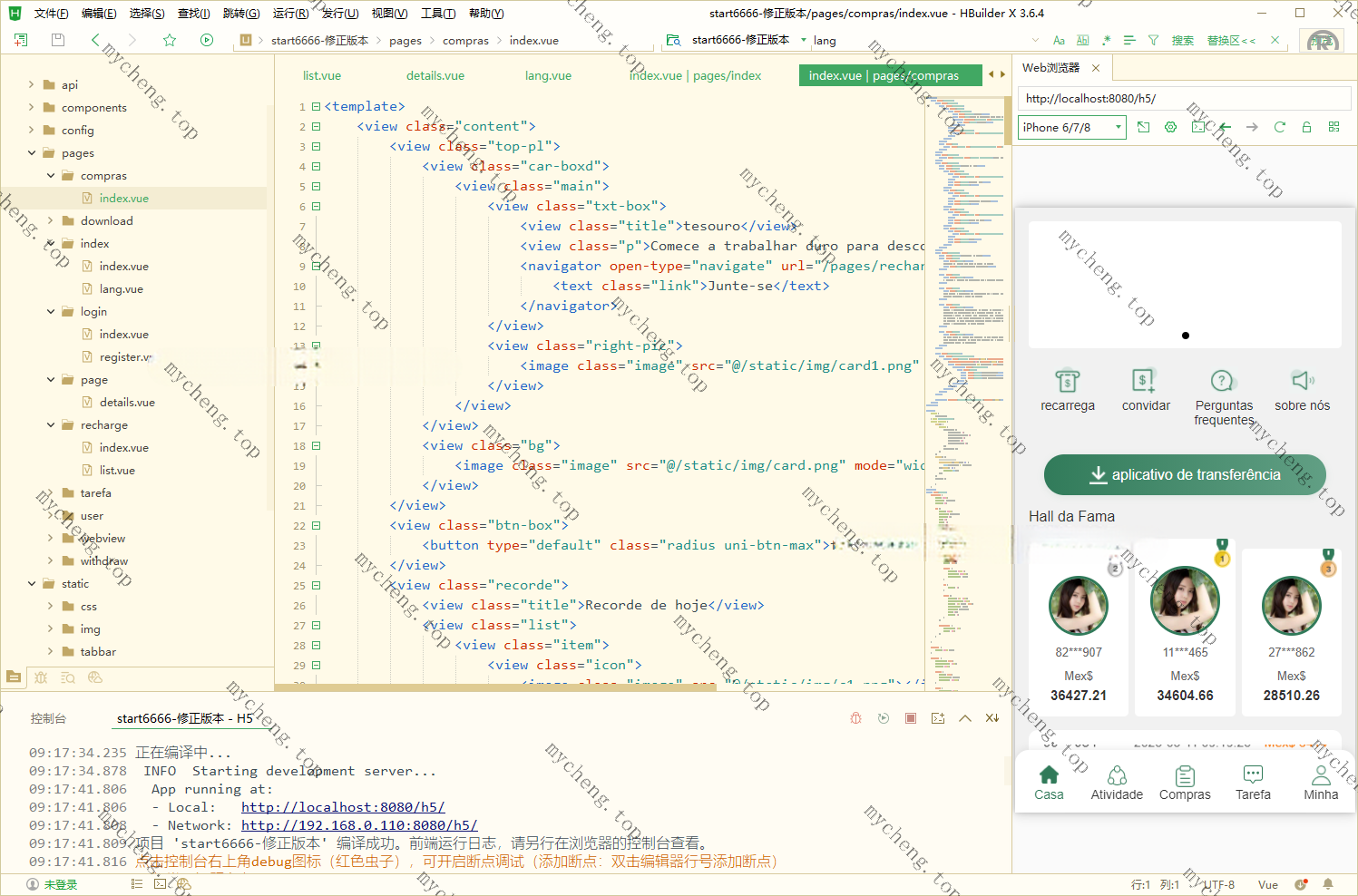Click the aplicativo de transferência button
The width and height of the screenshot is (1358, 896).
pos(1185,474)
